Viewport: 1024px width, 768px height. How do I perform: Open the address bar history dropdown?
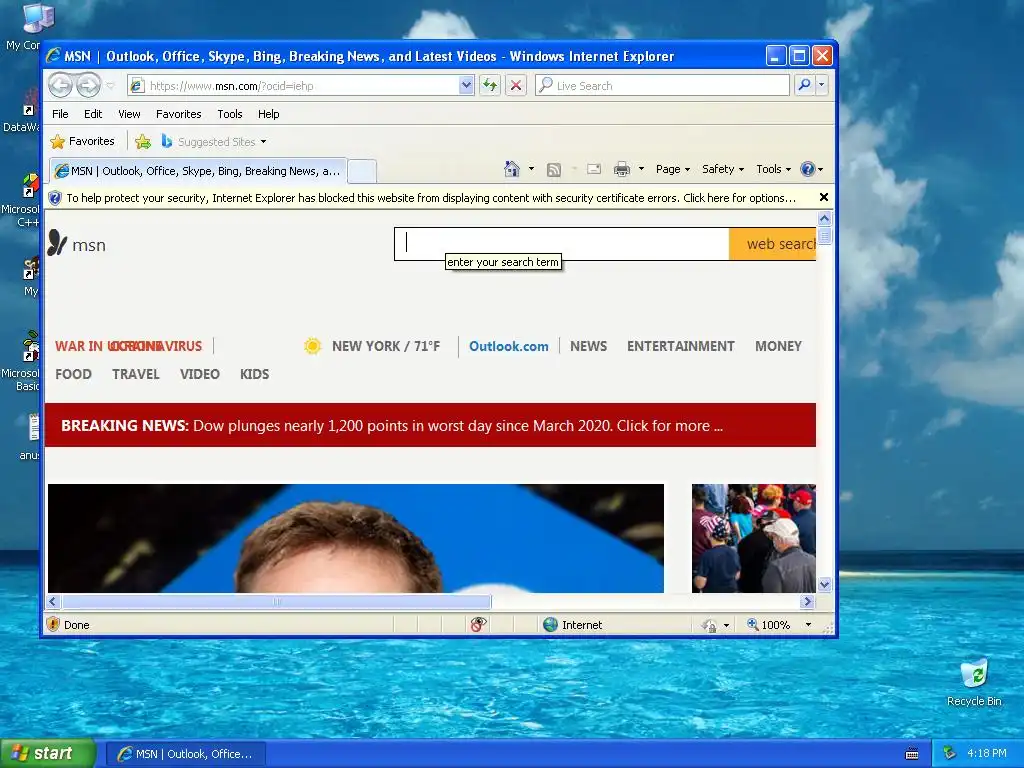click(466, 86)
